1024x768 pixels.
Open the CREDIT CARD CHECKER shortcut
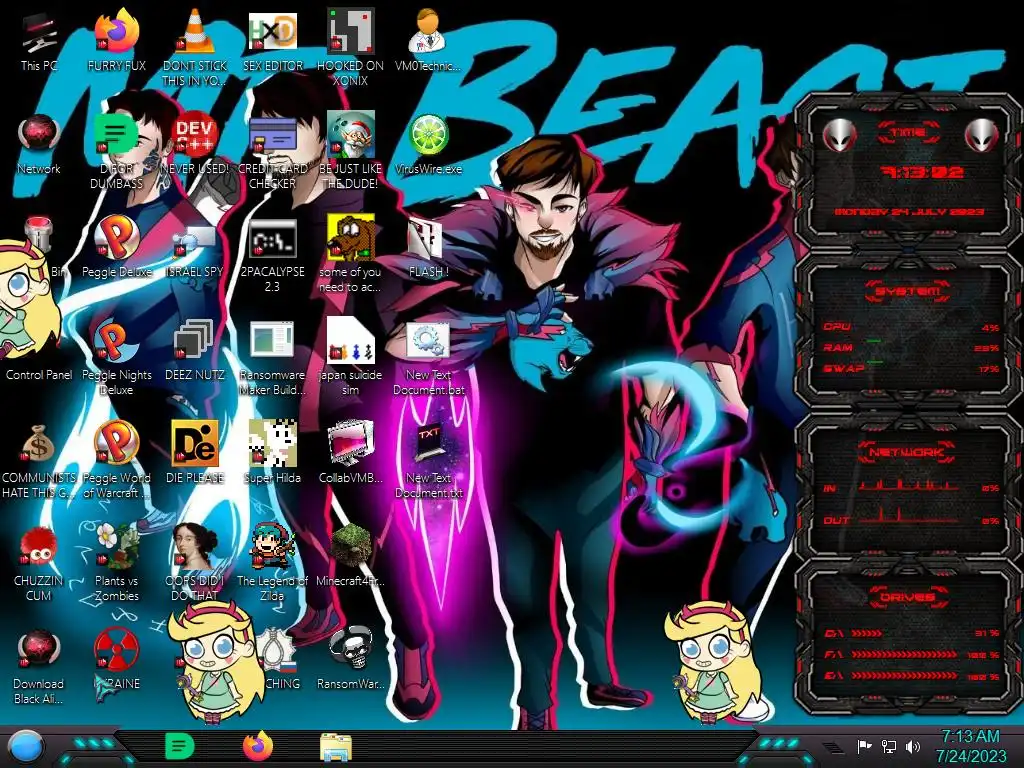pyautogui.click(x=272, y=135)
